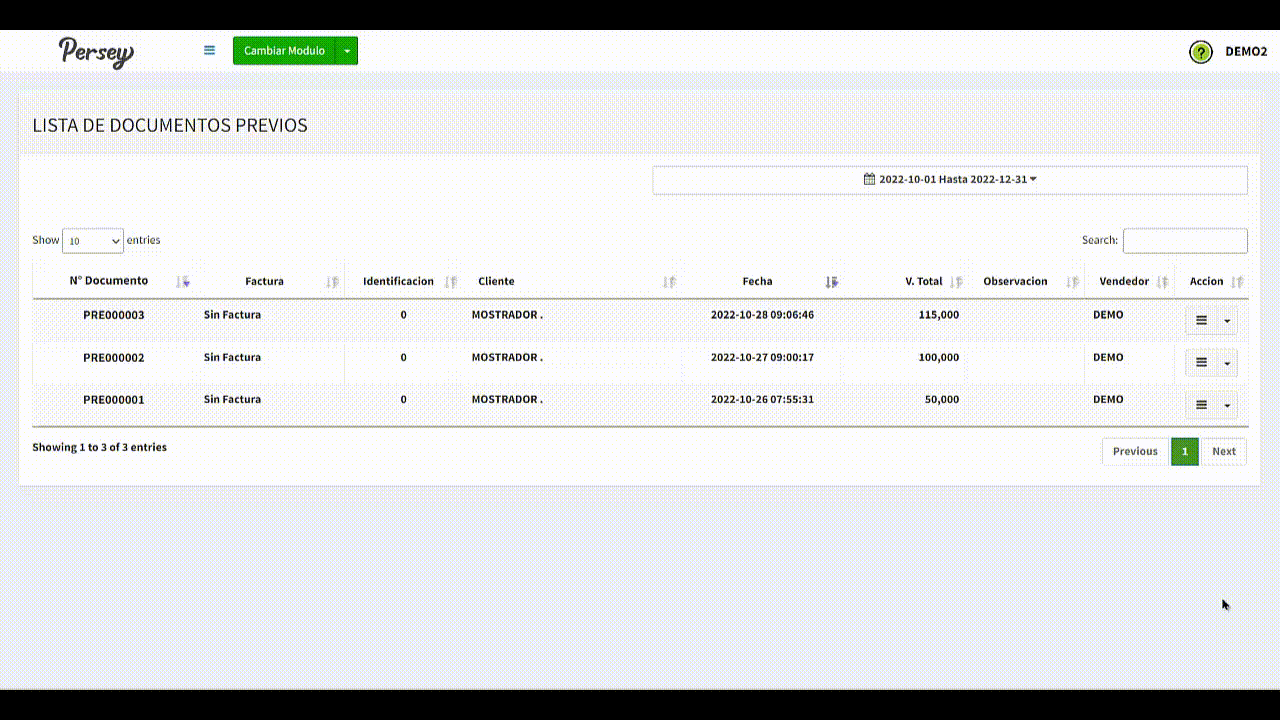Sort by N° Documento column icon
Image resolution: width=1280 pixels, height=720 pixels.
pos(183,282)
